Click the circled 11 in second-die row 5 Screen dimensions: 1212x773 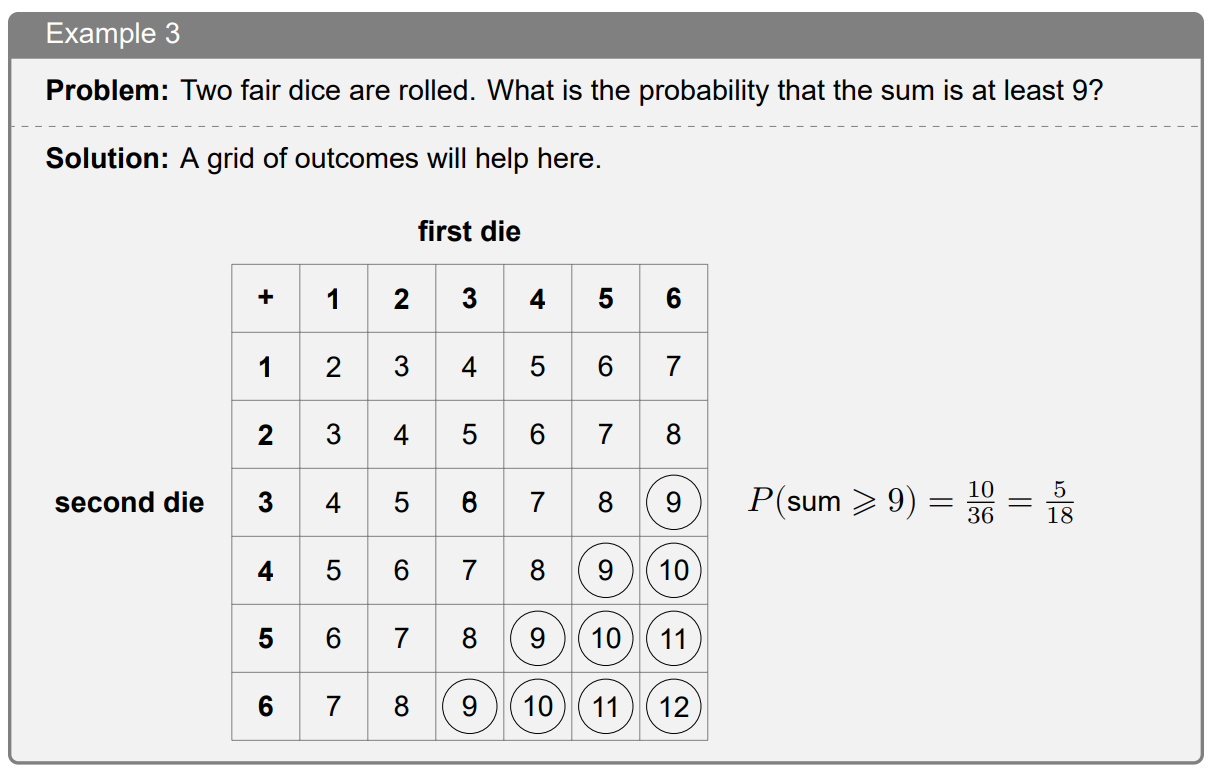tap(674, 638)
